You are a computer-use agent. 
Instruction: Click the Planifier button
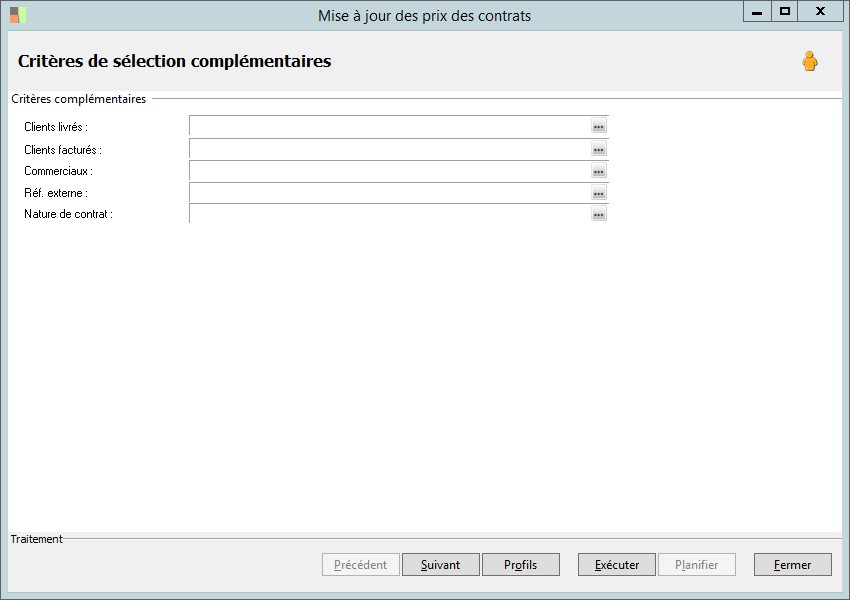pos(696,565)
